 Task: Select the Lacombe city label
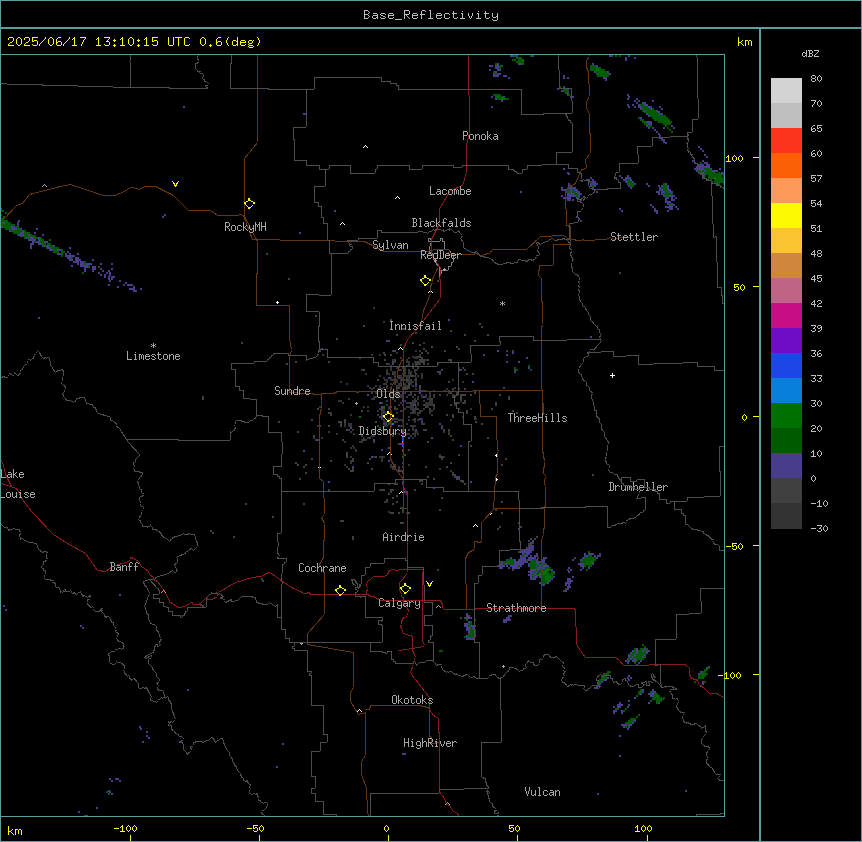pos(450,191)
